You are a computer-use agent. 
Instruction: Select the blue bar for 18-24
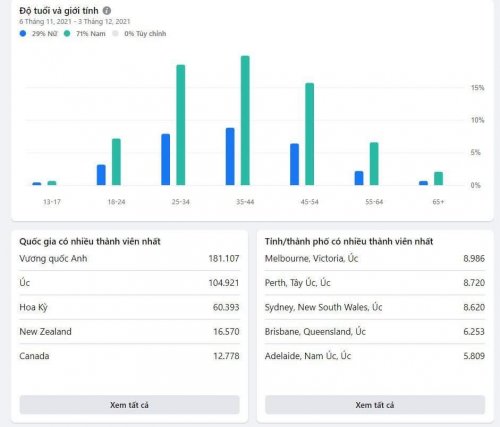[101, 175]
